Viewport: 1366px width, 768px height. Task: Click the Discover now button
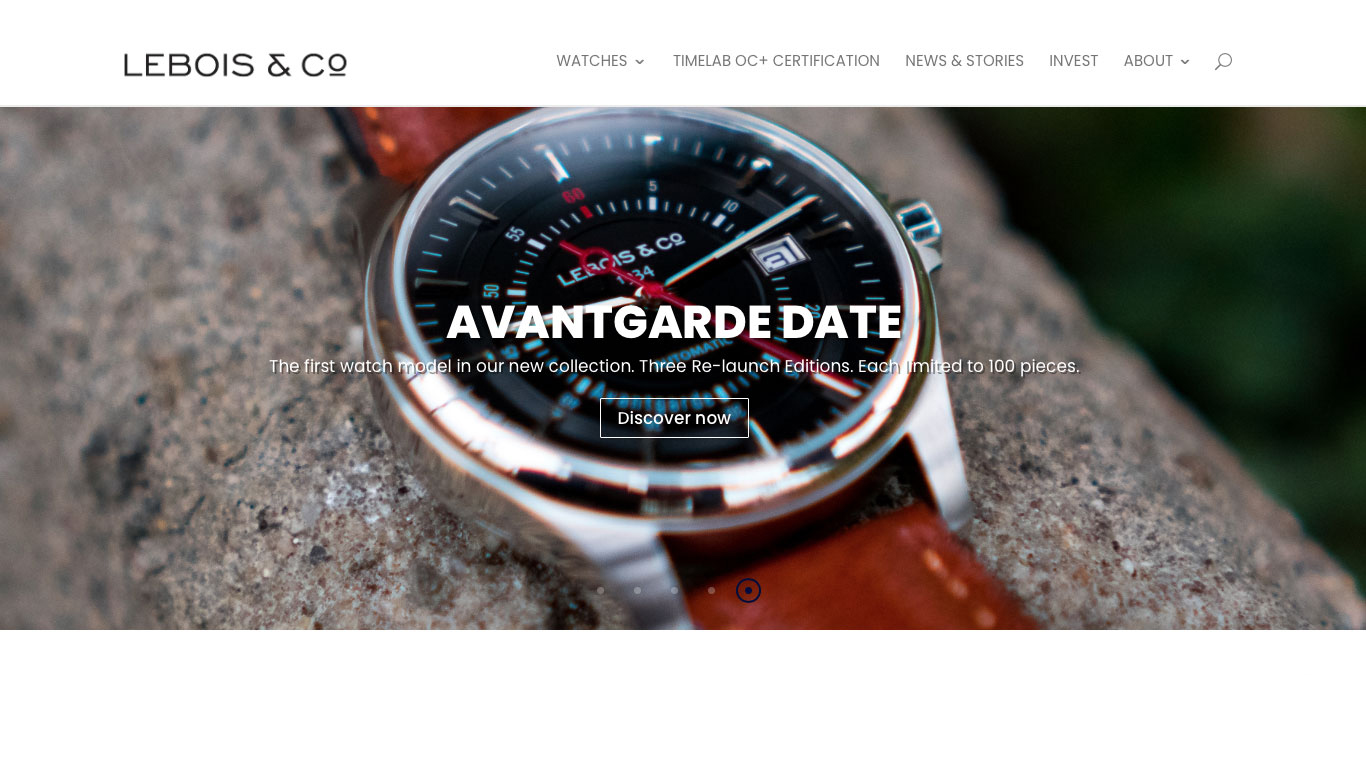coord(674,418)
